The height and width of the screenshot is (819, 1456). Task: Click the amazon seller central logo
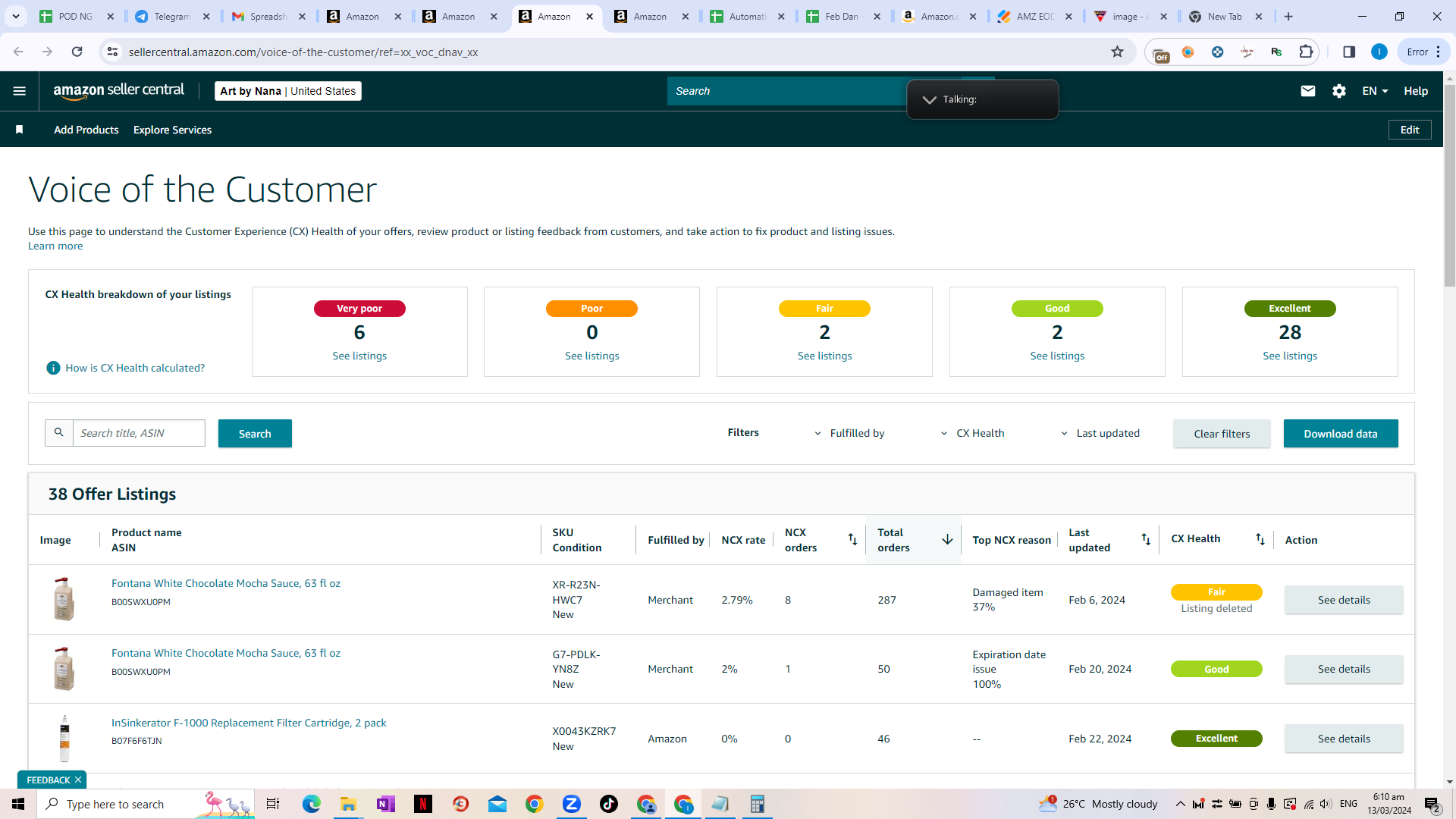point(119,91)
